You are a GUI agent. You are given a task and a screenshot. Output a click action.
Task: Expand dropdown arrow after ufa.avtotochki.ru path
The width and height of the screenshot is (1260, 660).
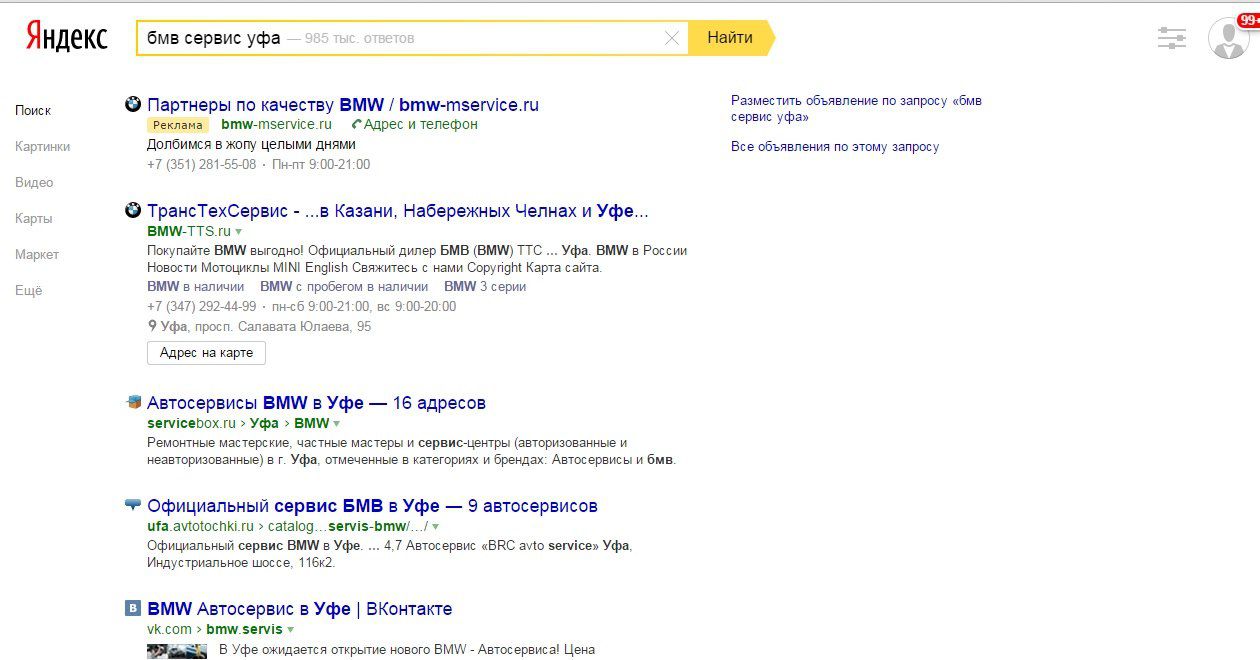[436, 527]
